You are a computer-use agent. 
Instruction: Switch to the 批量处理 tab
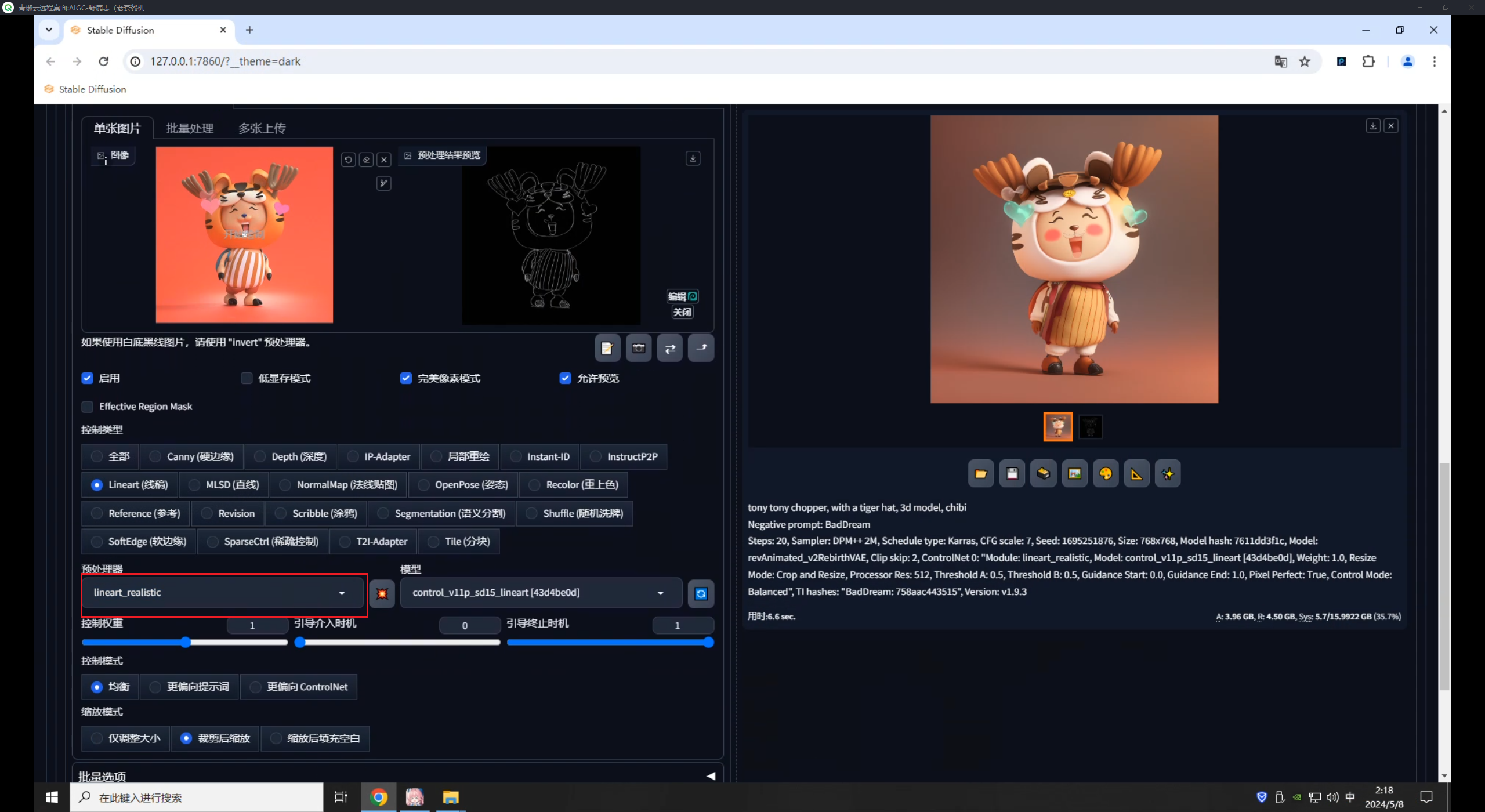190,128
